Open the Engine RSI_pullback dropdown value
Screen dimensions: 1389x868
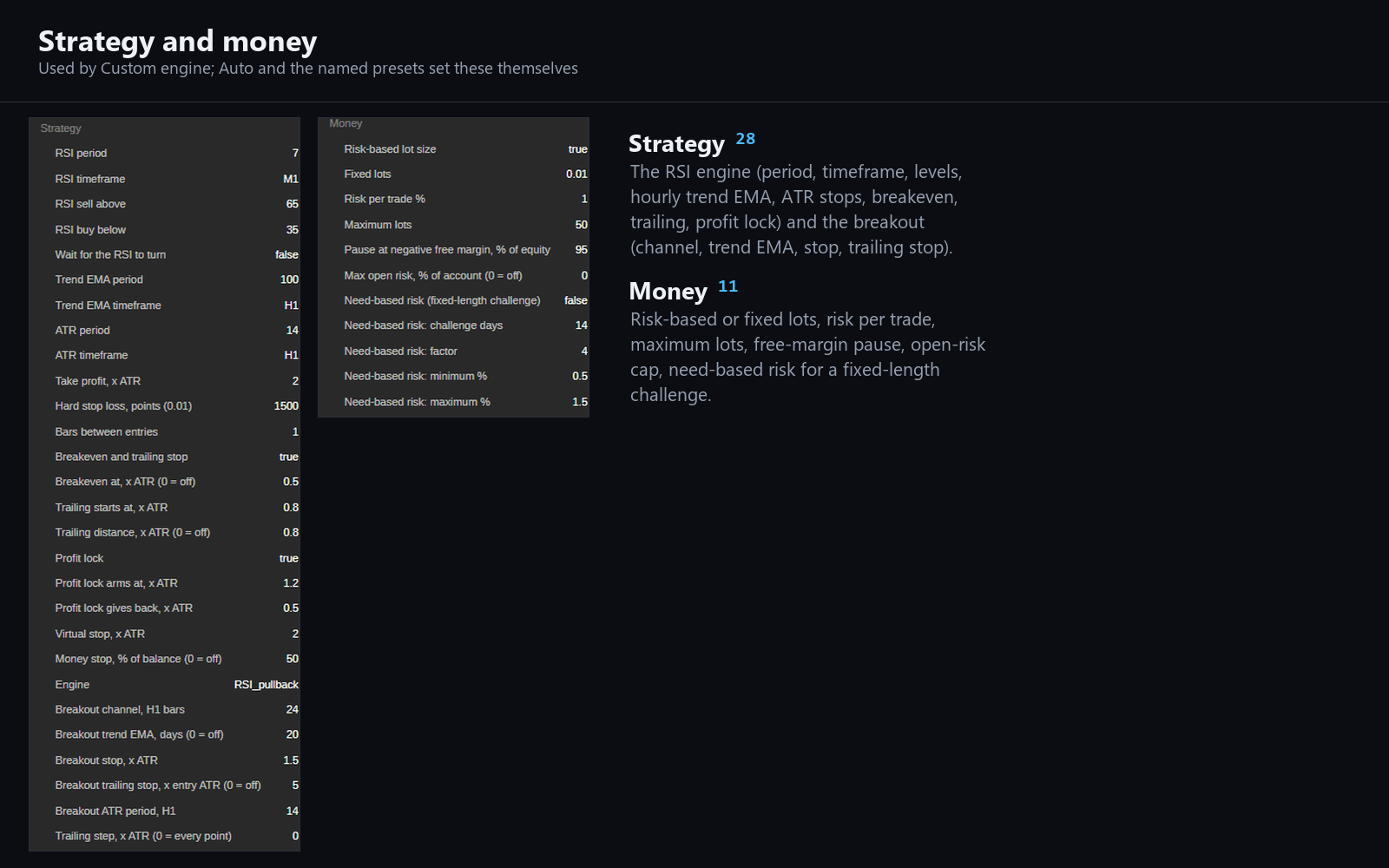point(266,685)
